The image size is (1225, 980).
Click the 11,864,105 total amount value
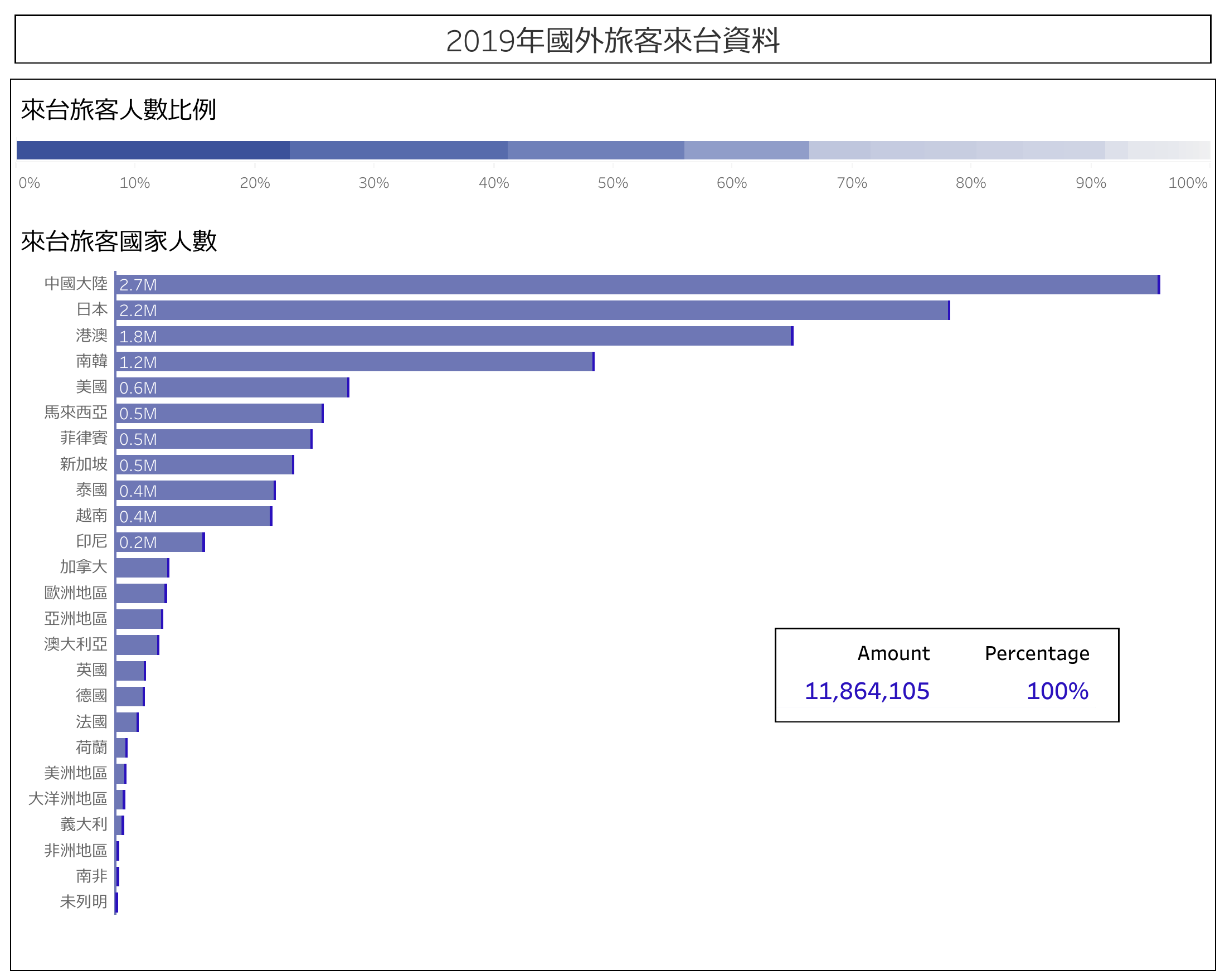[x=867, y=691]
